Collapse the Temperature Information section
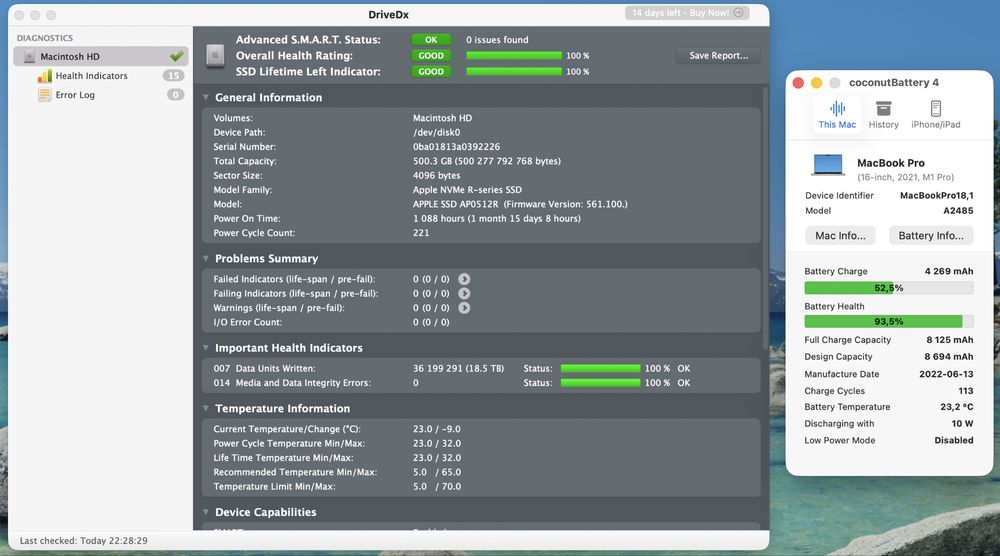Screen dimensions: 1000x556 point(206,409)
